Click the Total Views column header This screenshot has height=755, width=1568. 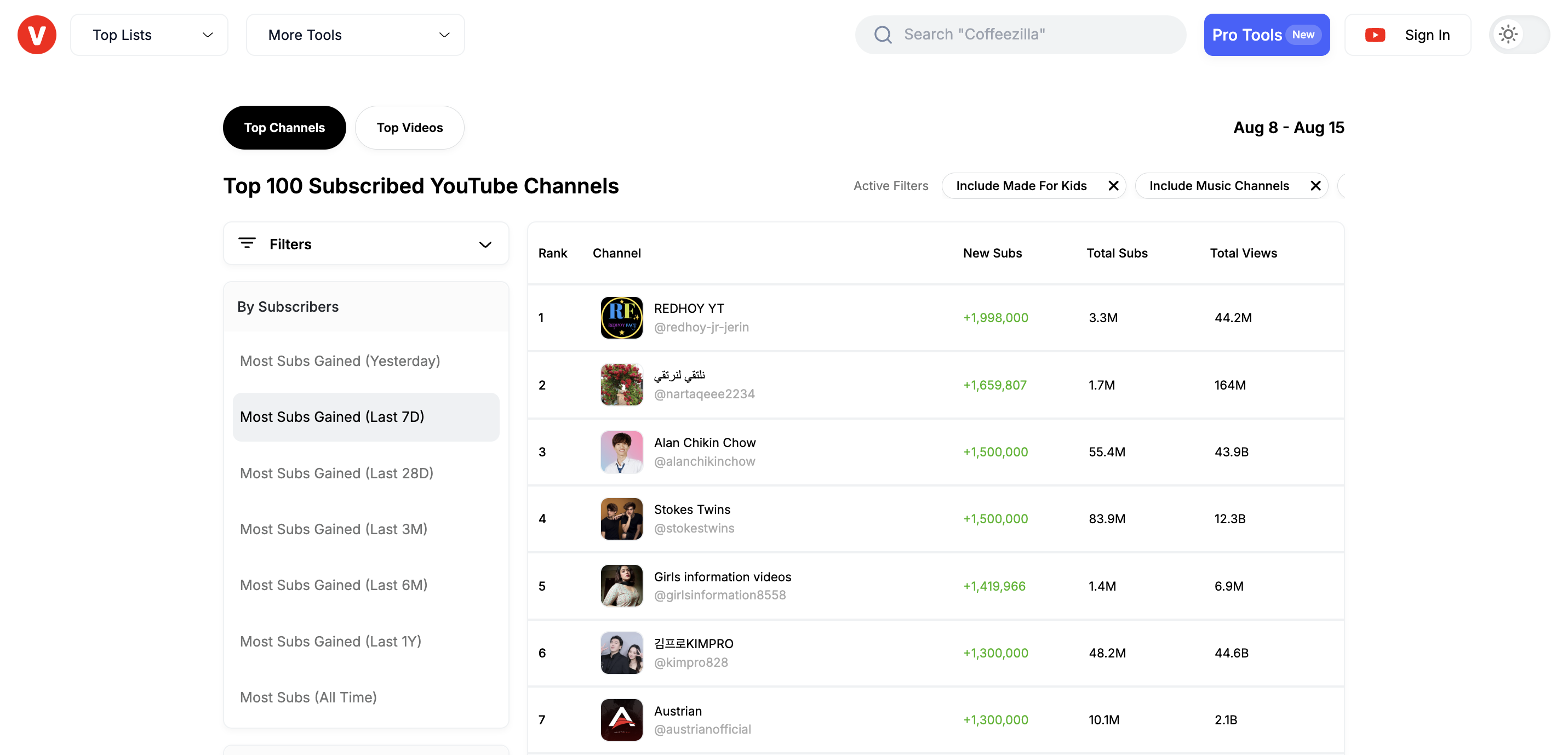(x=1243, y=253)
